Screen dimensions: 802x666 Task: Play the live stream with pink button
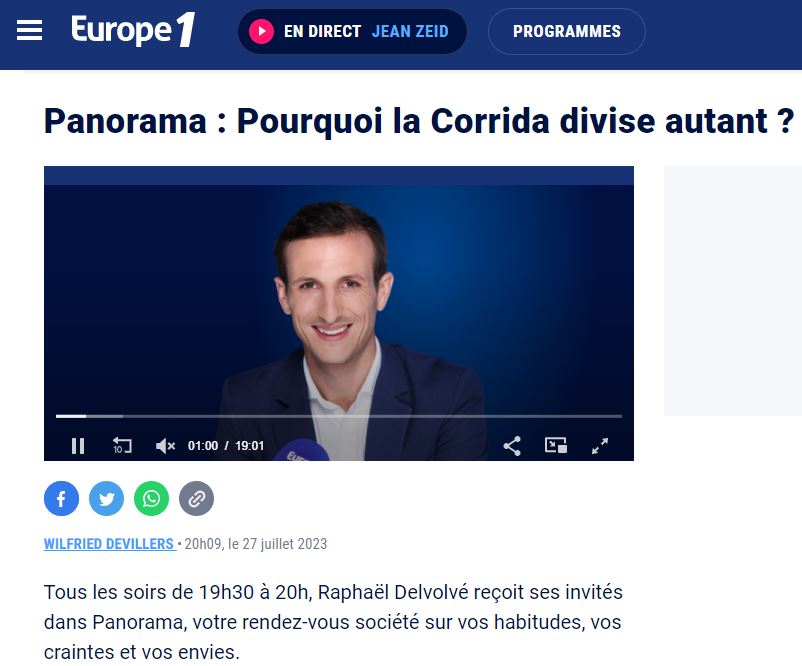261,31
